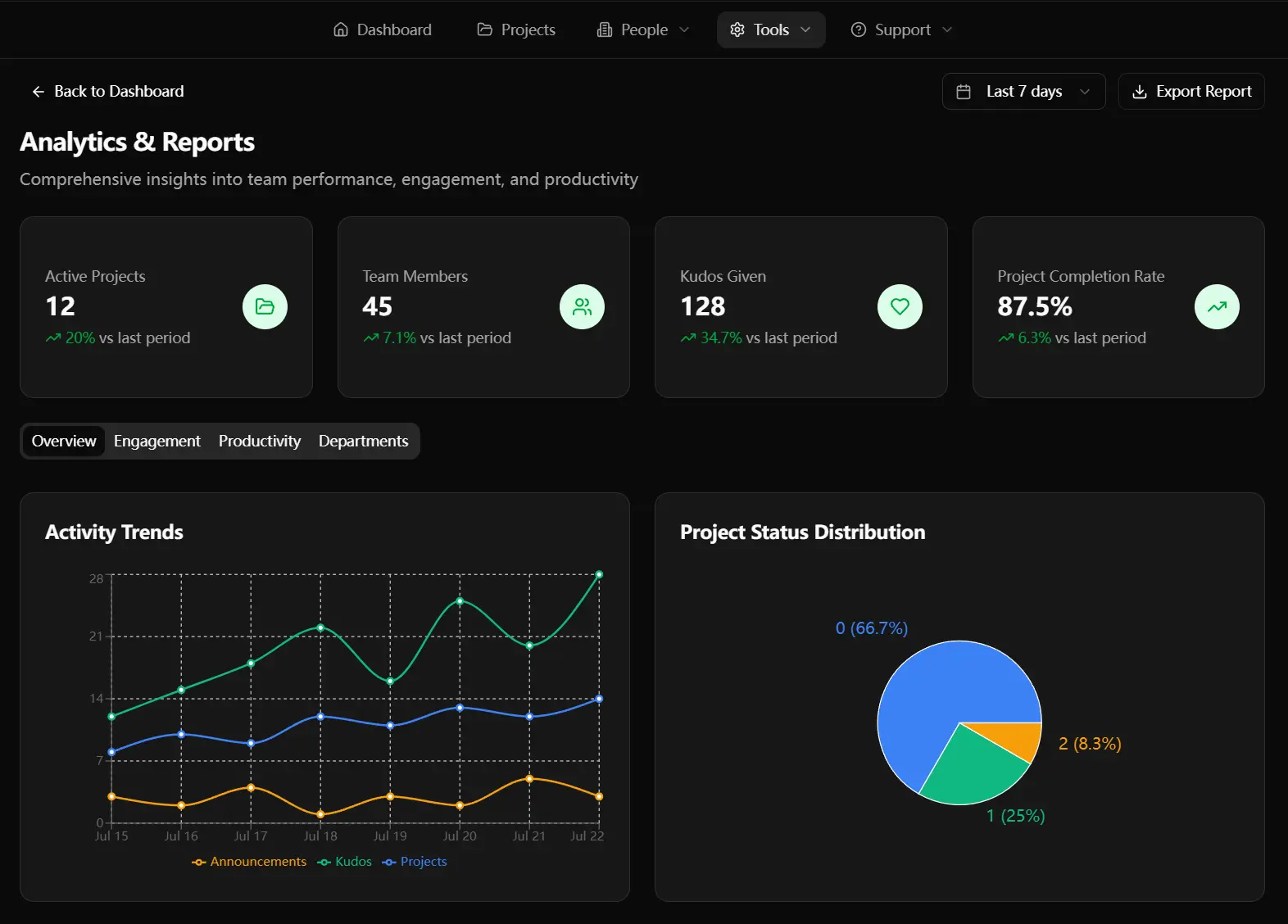Viewport: 1288px width, 924px height.
Task: Click the home icon next to Dashboard
Action: click(x=341, y=29)
